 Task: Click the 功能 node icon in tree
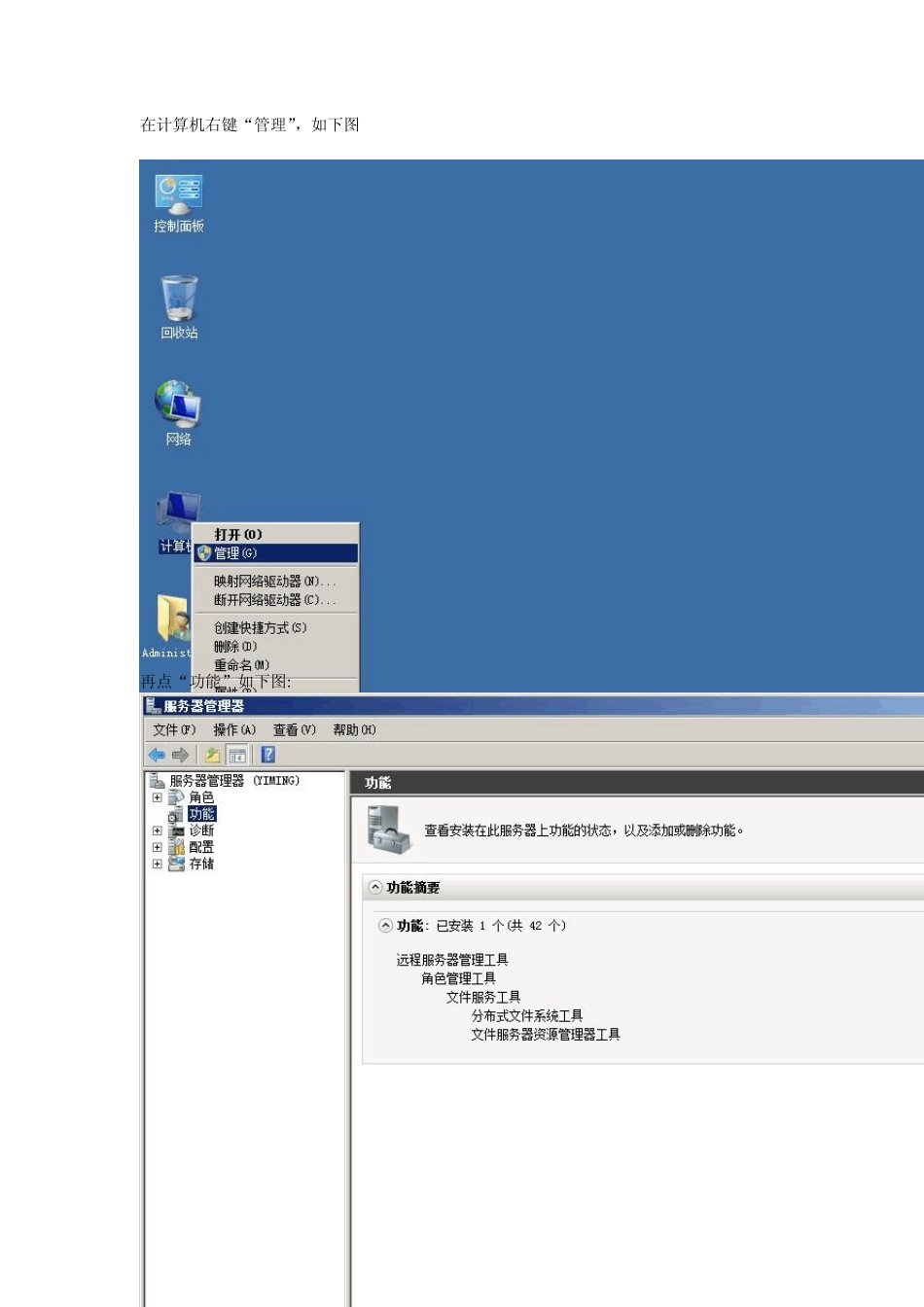(176, 814)
